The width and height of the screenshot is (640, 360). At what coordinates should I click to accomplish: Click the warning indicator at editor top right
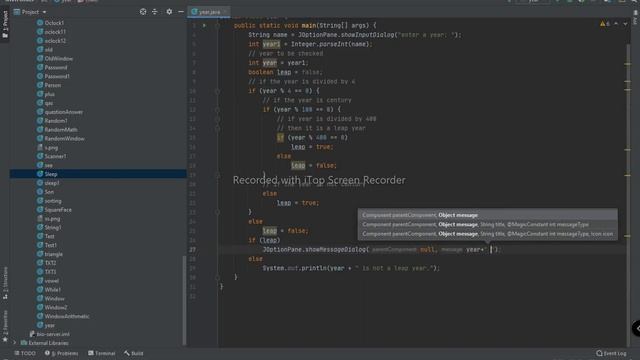point(604,24)
